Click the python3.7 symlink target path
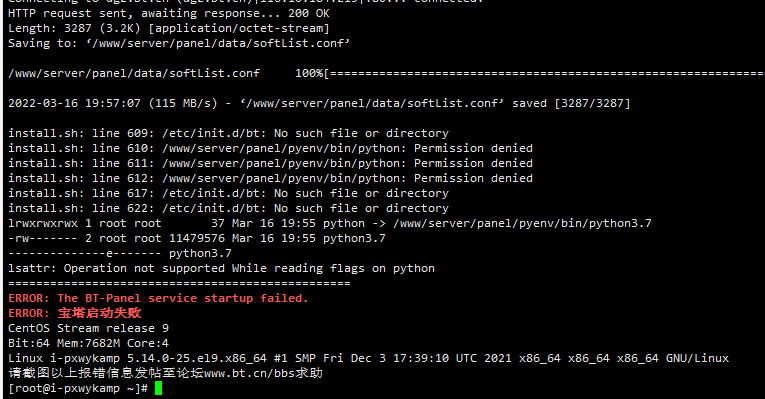 [x=522, y=223]
